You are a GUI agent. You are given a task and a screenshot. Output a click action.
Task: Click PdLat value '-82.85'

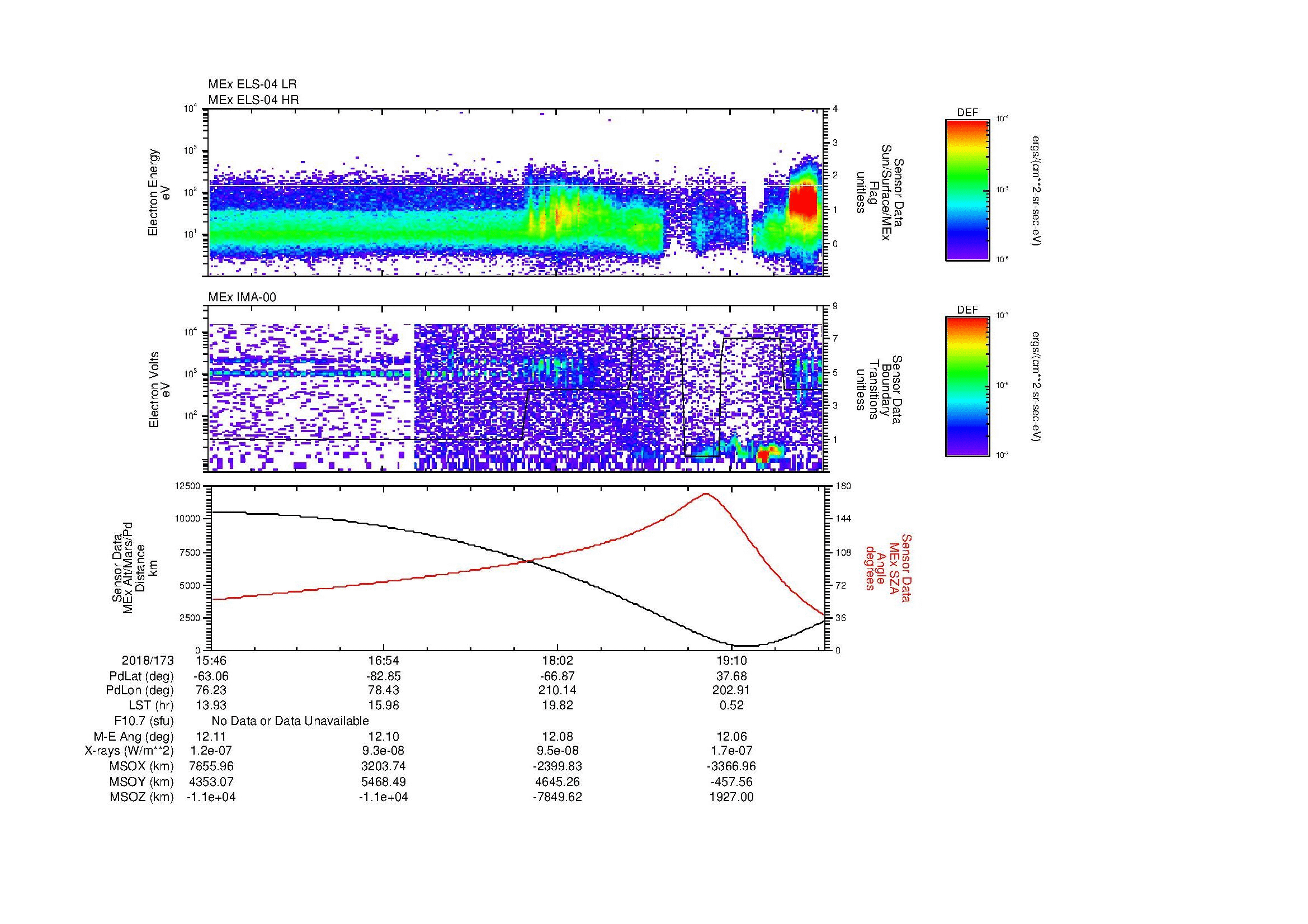[x=385, y=676]
